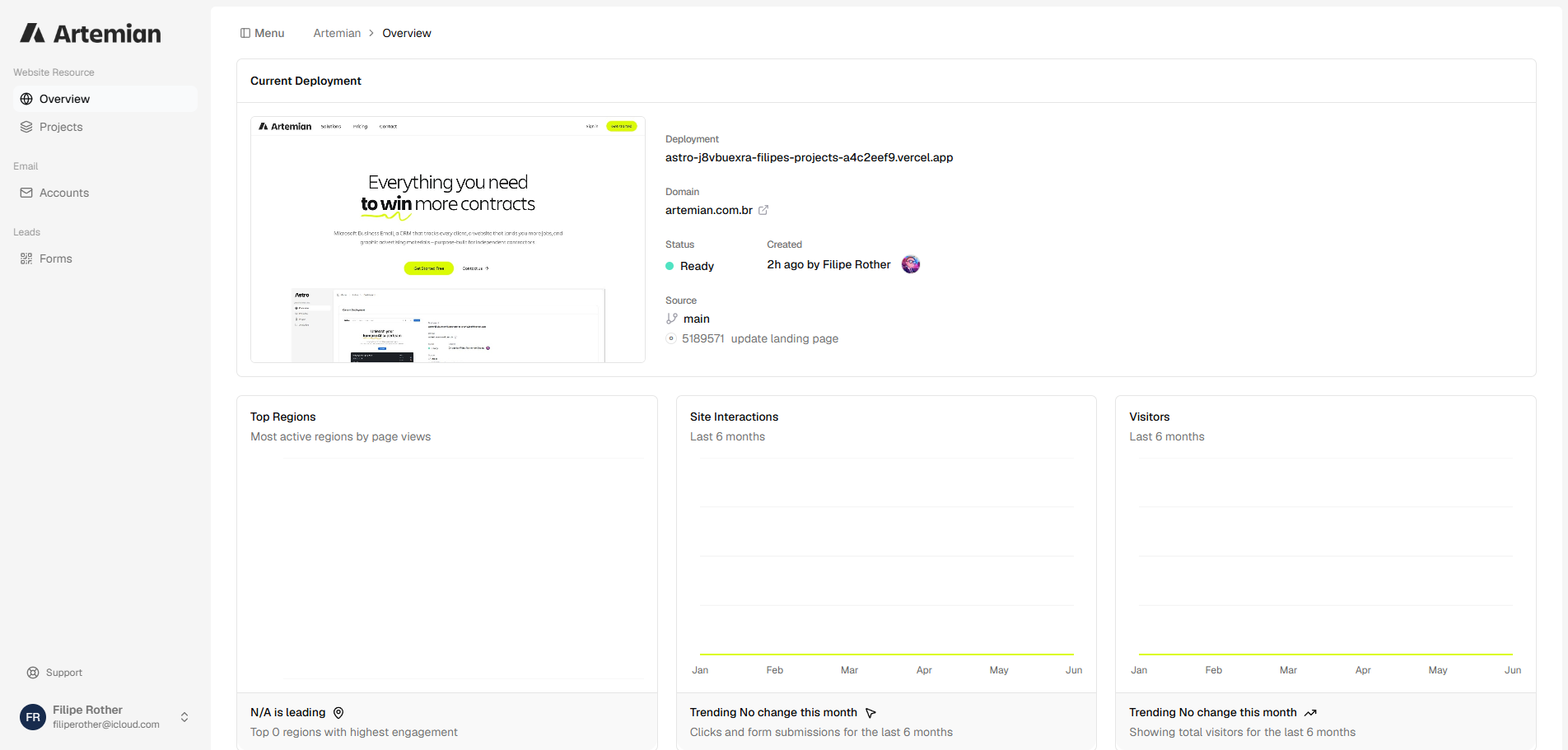Click the Artemian logo in the sidebar
This screenshot has width=1568, height=750.
[x=91, y=33]
